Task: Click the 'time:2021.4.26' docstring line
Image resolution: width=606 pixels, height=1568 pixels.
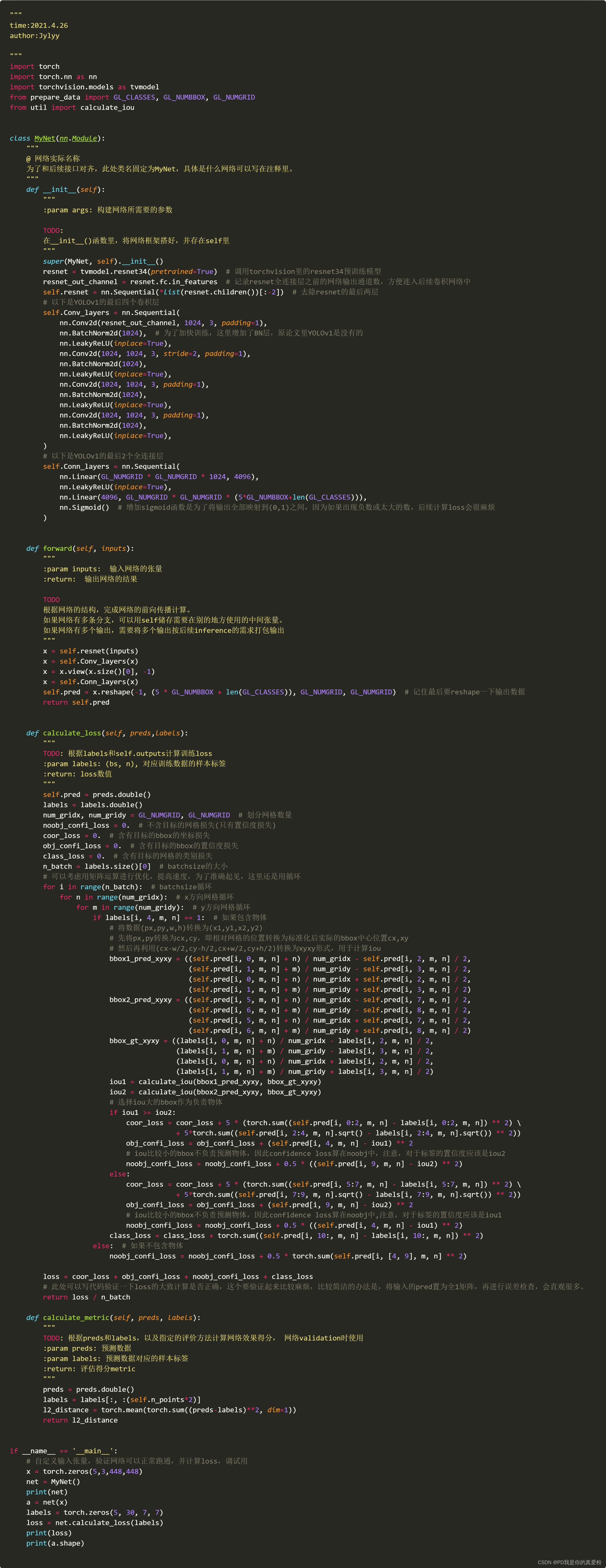Action: click(38, 26)
